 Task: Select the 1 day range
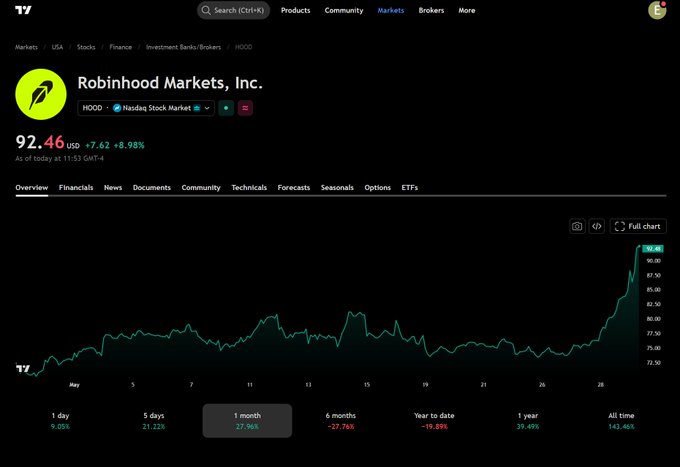pos(60,421)
